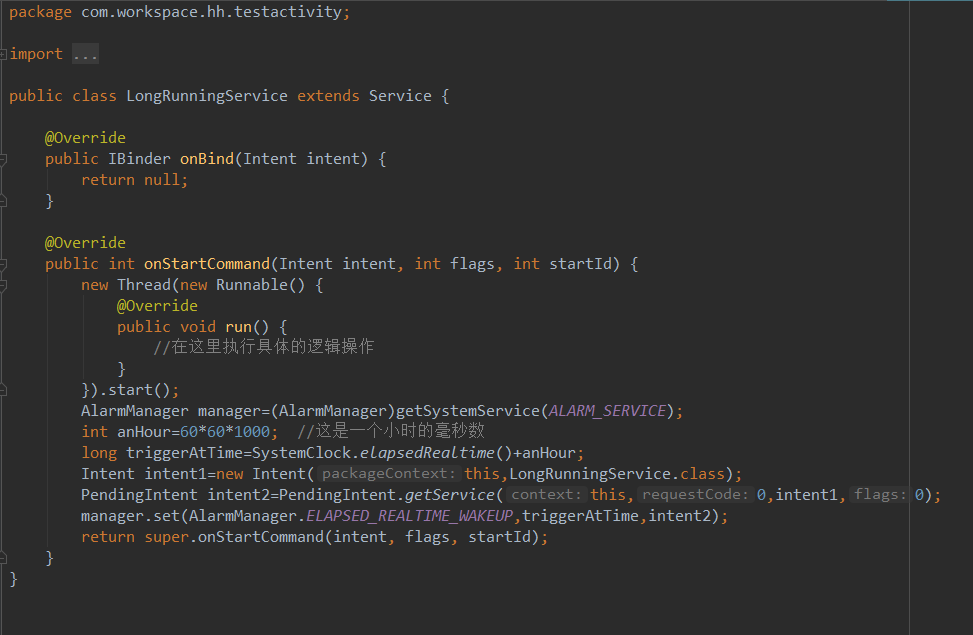Click the 'return null;' statement
This screenshot has width=973, height=635.
click(x=135, y=180)
